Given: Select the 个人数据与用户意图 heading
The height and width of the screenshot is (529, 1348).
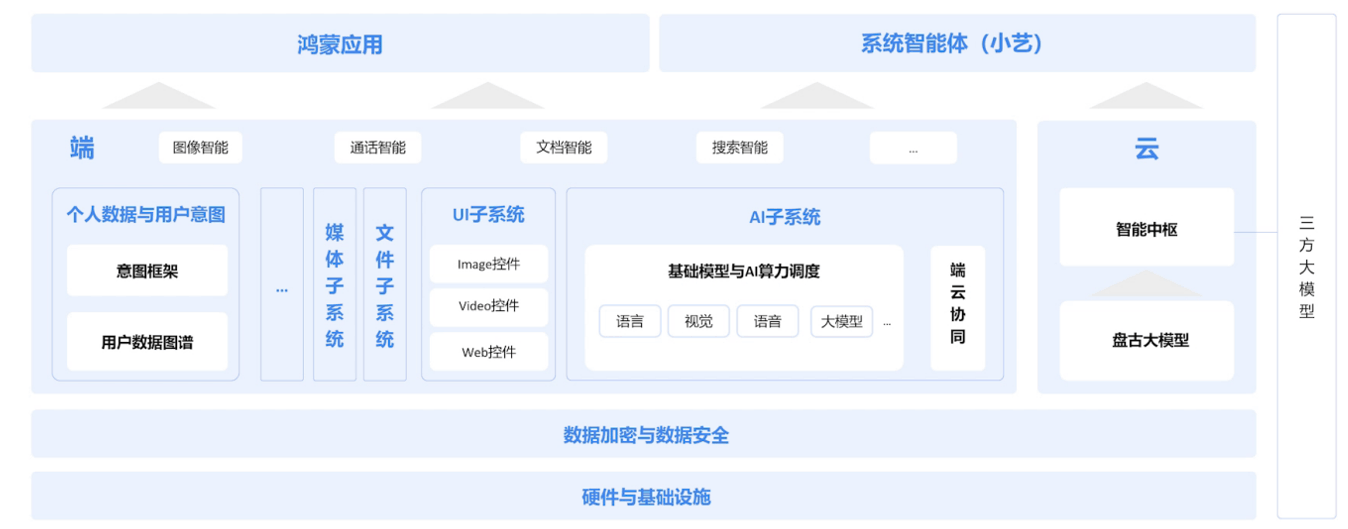Looking at the screenshot, I should coord(146,214).
